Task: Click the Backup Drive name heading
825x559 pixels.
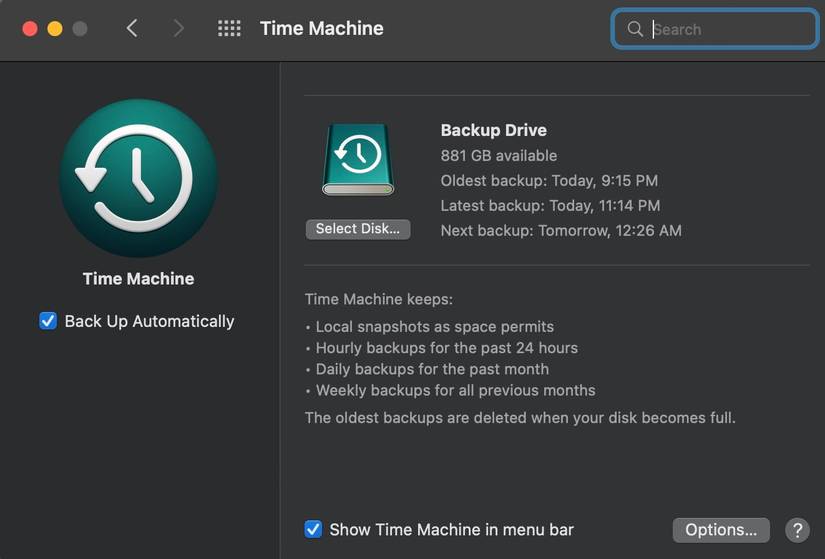Action: 494,130
